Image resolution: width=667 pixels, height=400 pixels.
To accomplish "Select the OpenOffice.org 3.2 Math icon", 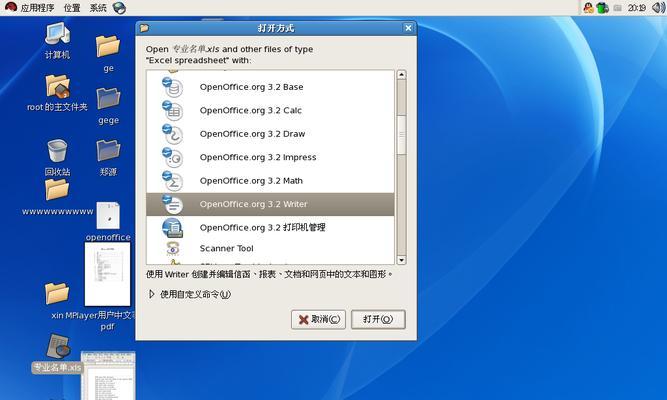I will [x=172, y=181].
